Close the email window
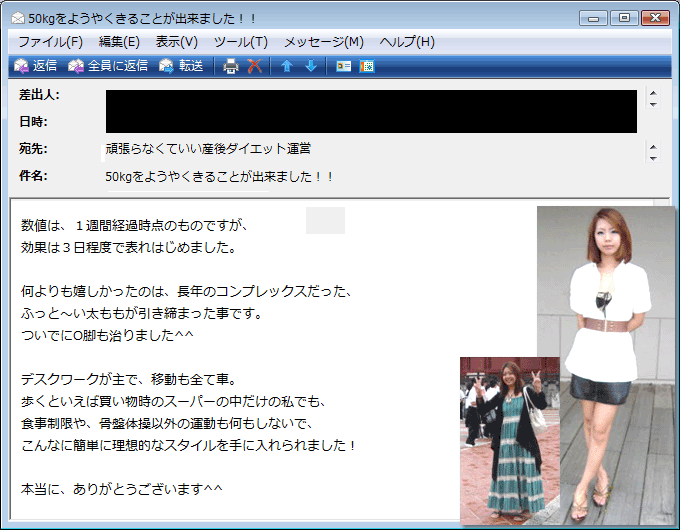 coord(656,18)
